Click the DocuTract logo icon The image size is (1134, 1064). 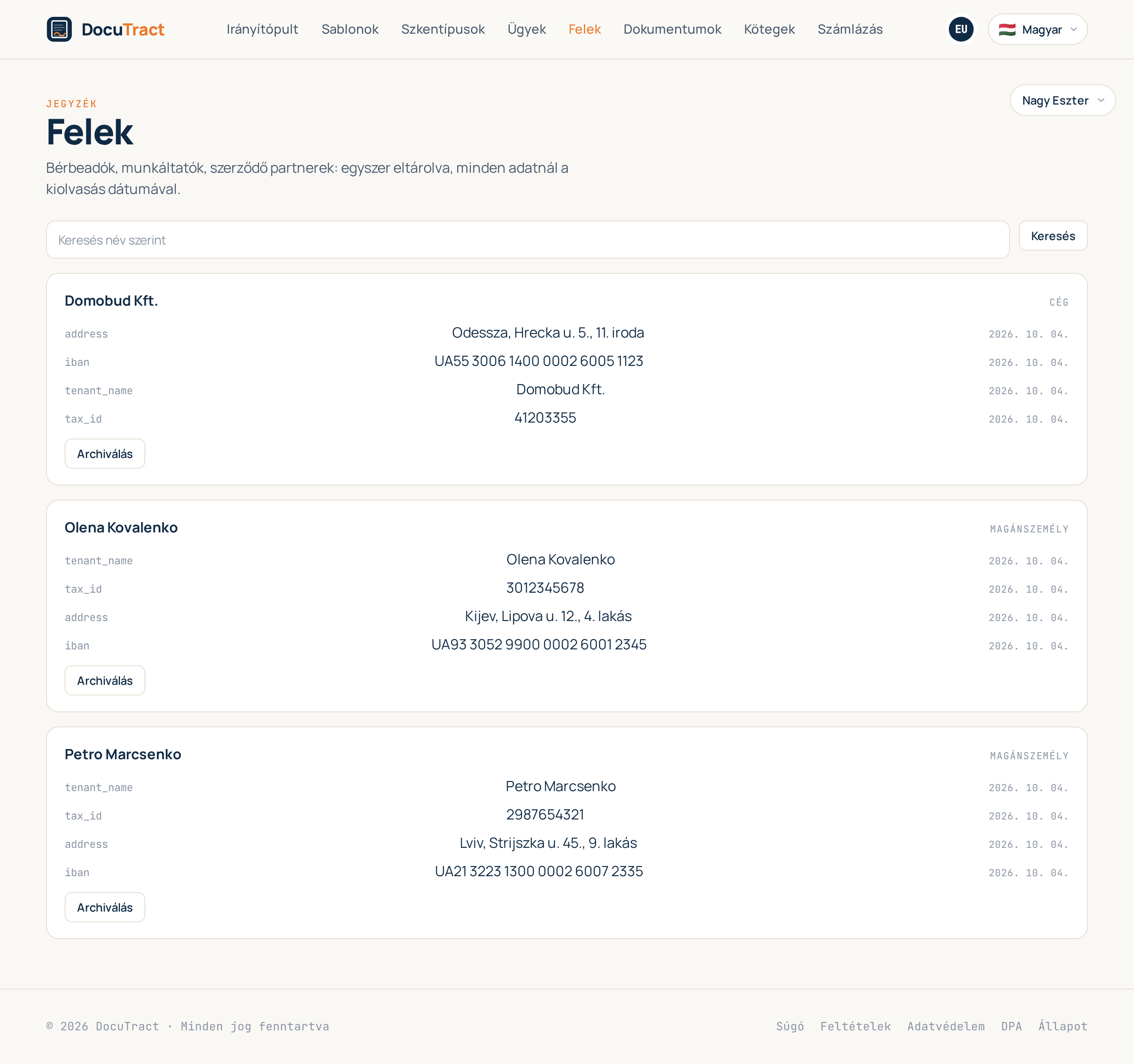pos(59,29)
